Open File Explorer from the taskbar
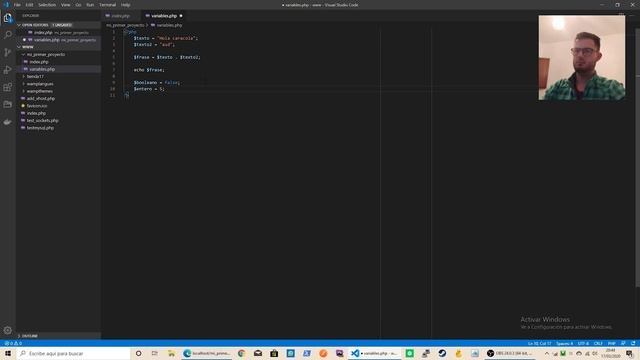Viewport: 640px width, 360px height. click(171, 353)
